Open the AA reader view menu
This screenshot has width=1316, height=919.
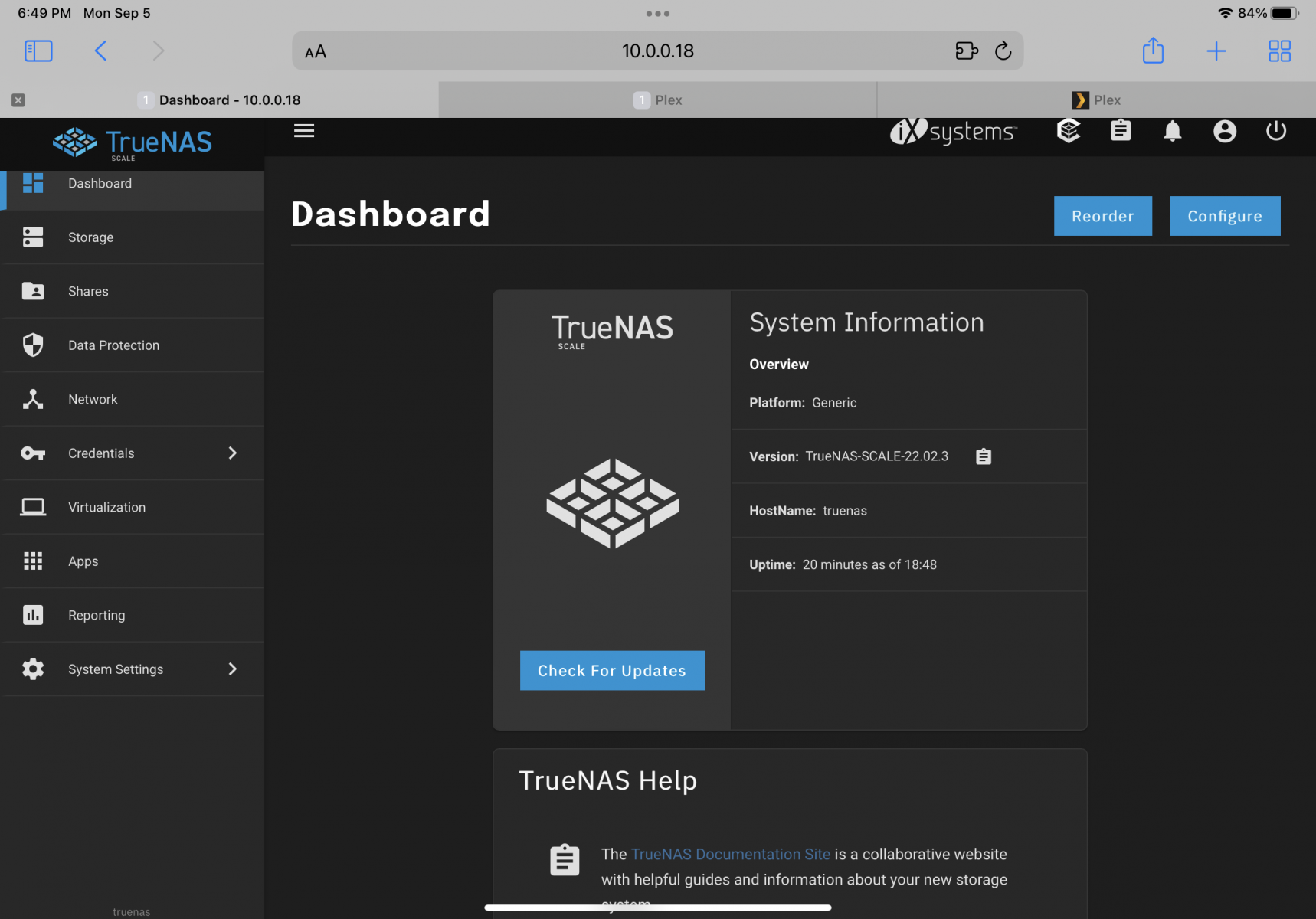coord(316,52)
